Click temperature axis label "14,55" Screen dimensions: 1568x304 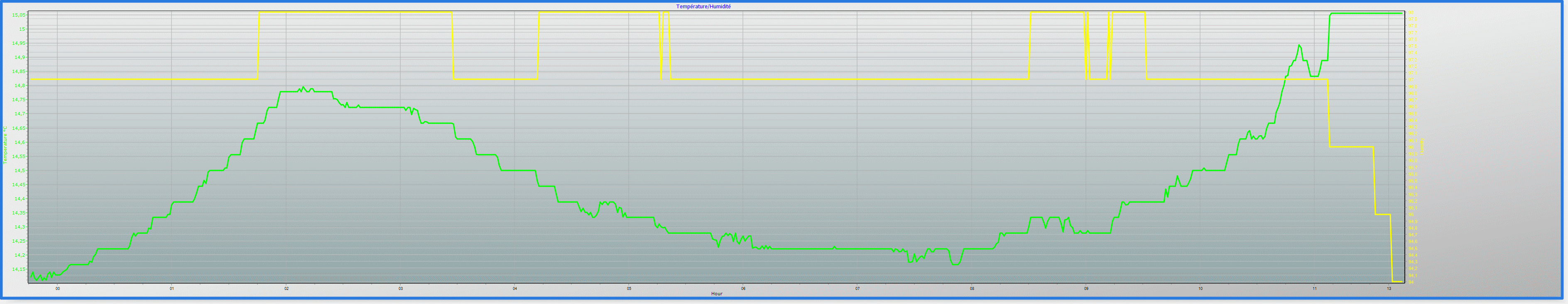point(20,156)
